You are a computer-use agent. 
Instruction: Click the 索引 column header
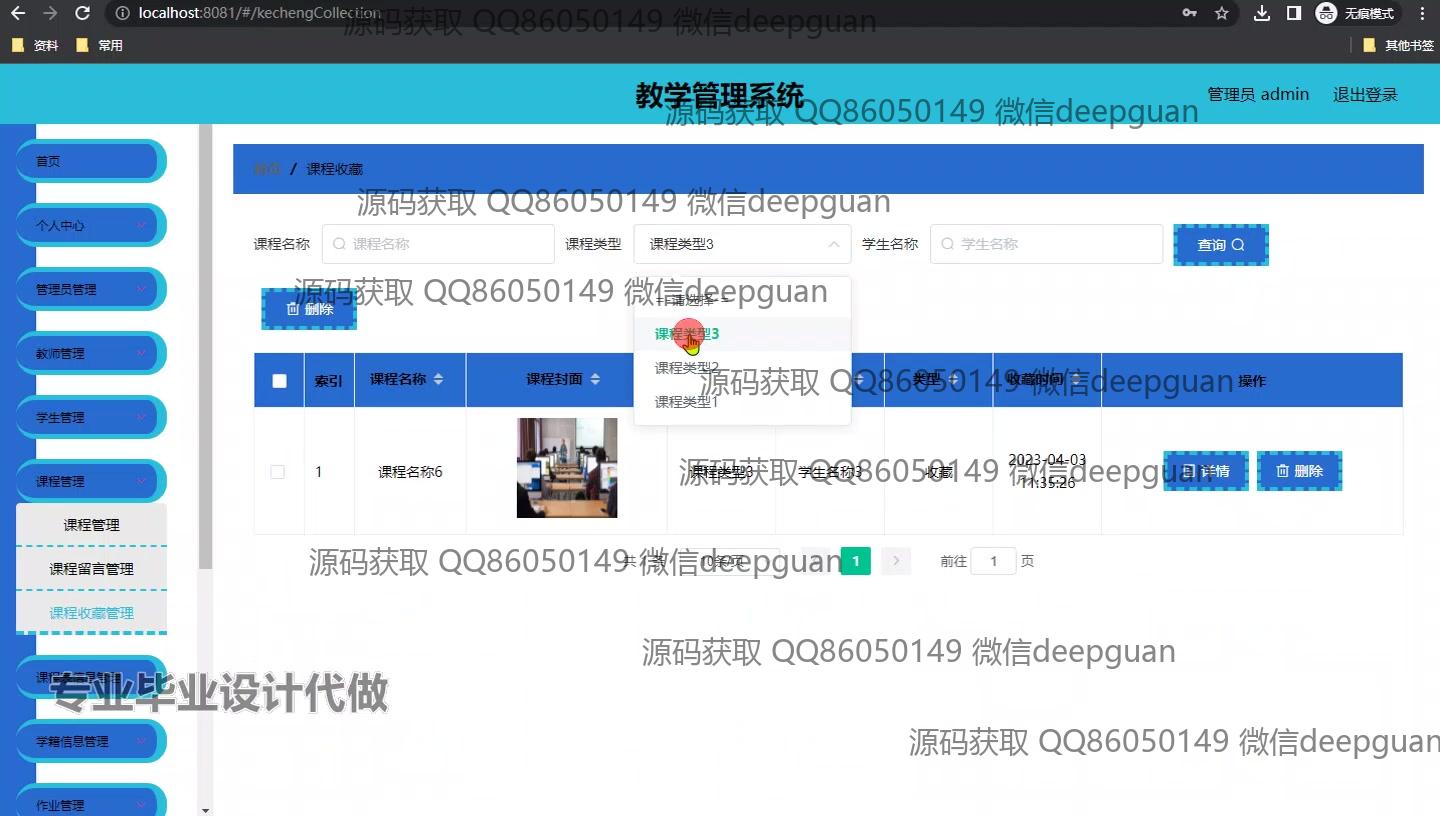click(329, 381)
